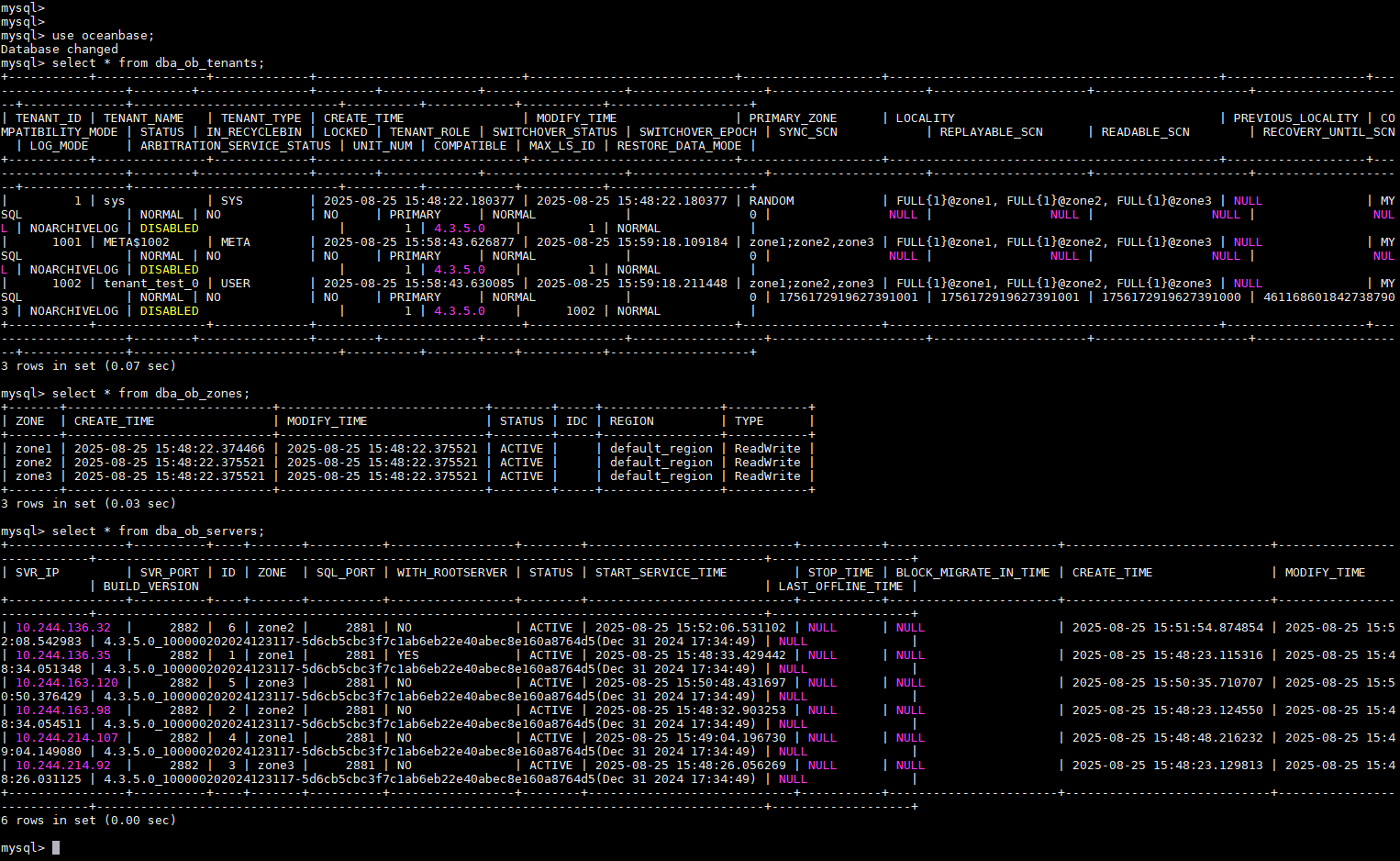Click the TENANT_ID column header
This screenshot has width=1400, height=861.
[49, 118]
